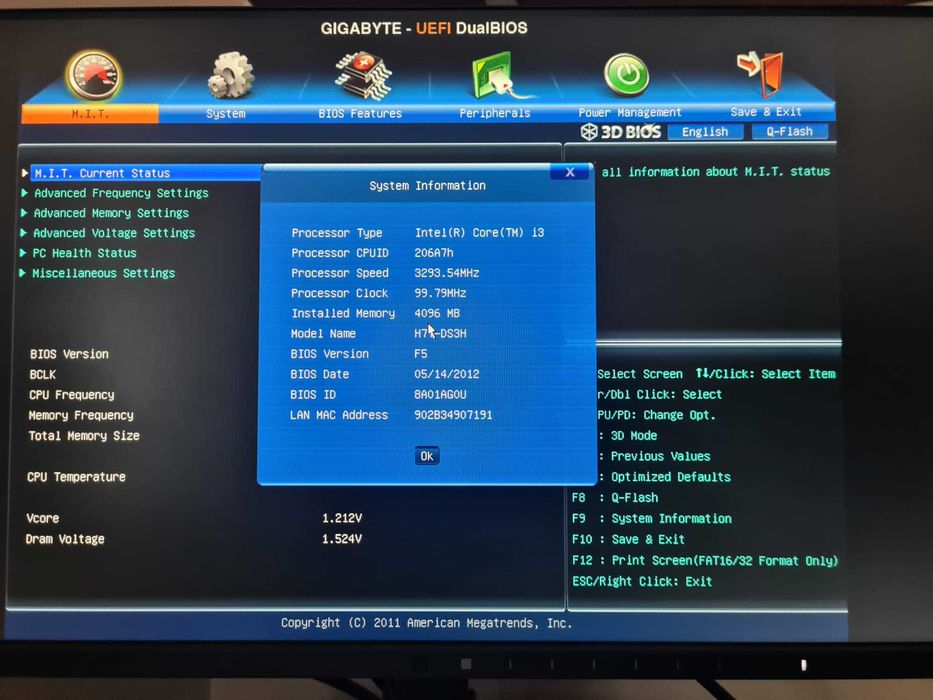Expand arrow beside PC Health Status

point(23,253)
